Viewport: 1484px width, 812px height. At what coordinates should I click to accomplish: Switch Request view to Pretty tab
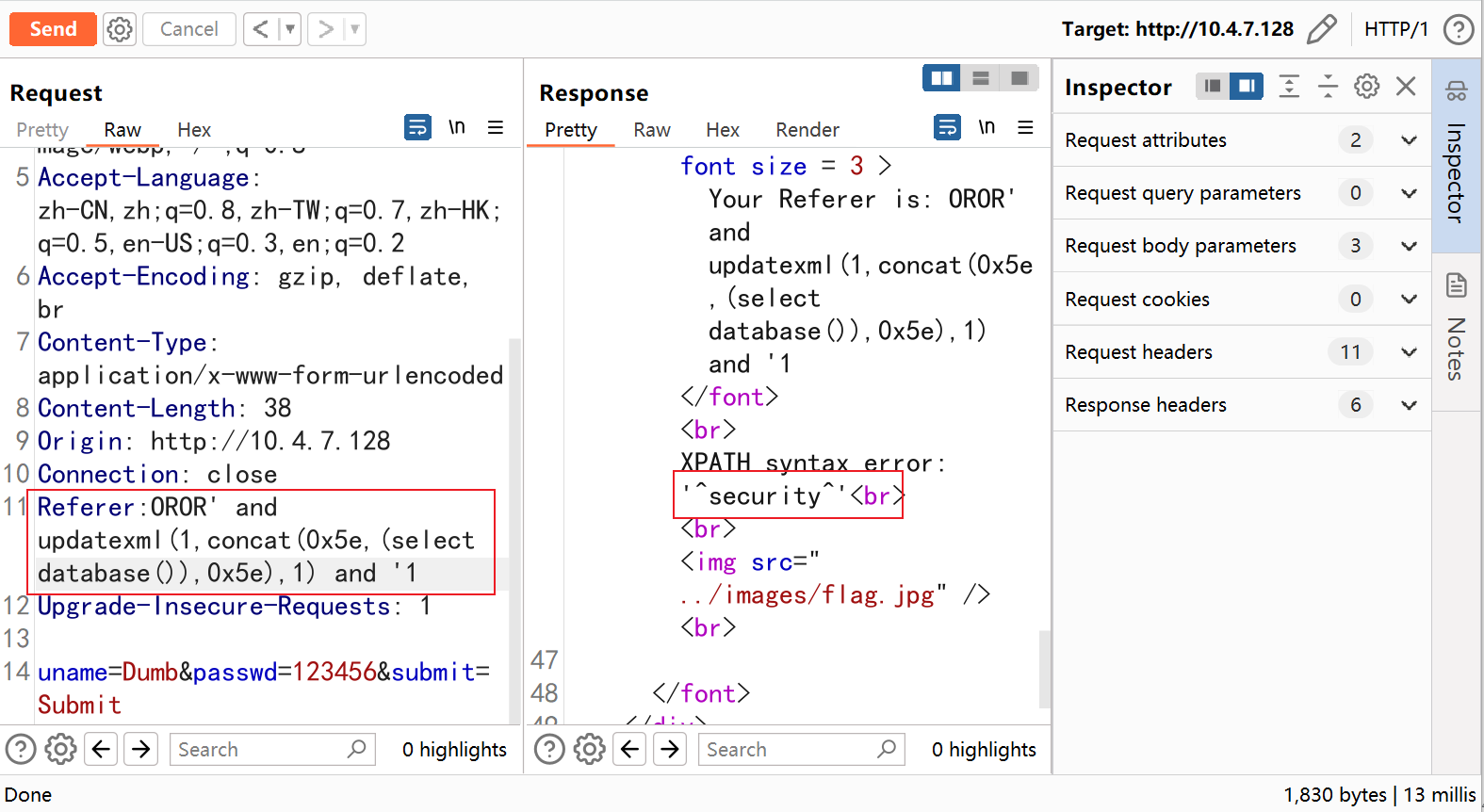pos(42,130)
